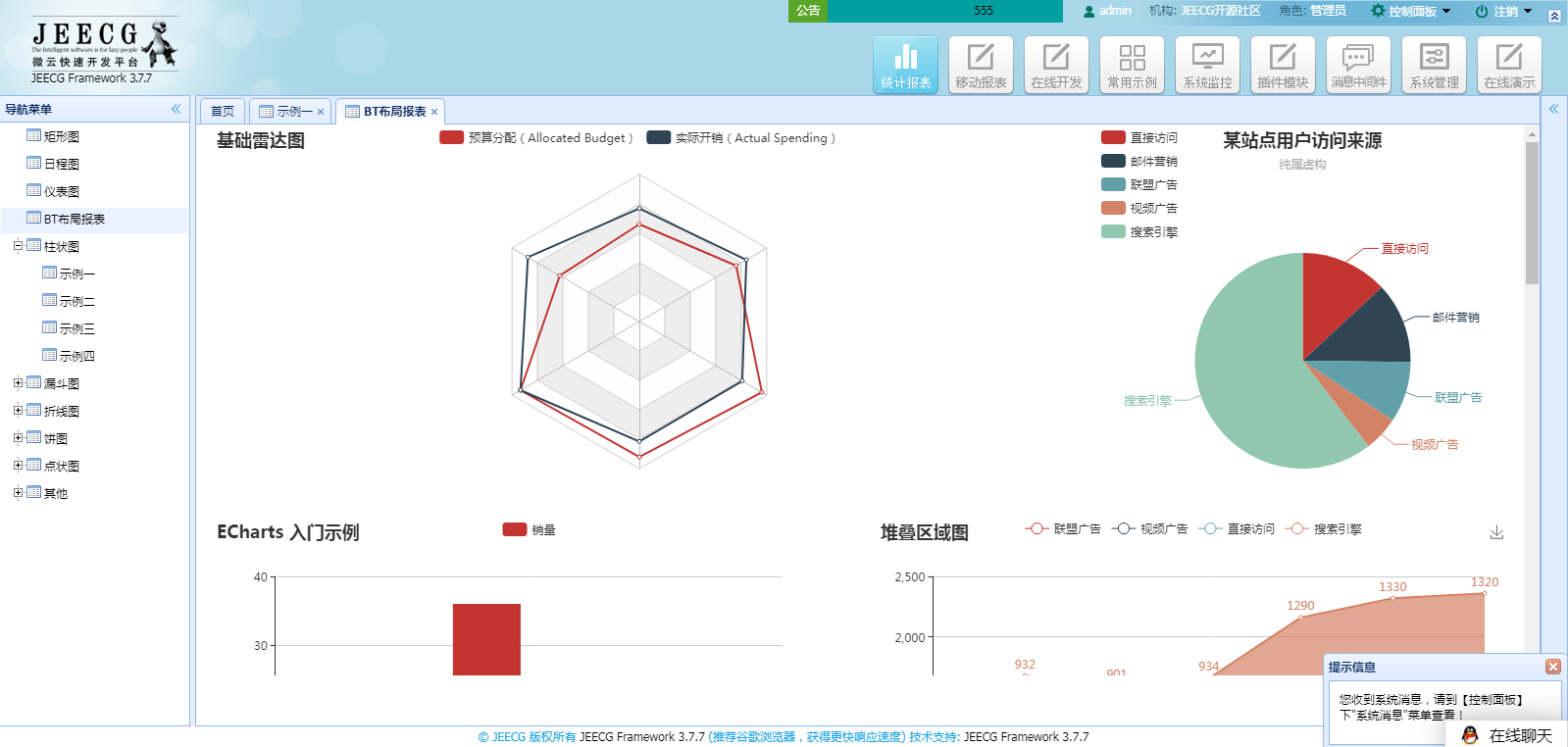The width and height of the screenshot is (1568, 747).
Task: Expand the 漏斗图 tree node
Action: tap(18, 383)
